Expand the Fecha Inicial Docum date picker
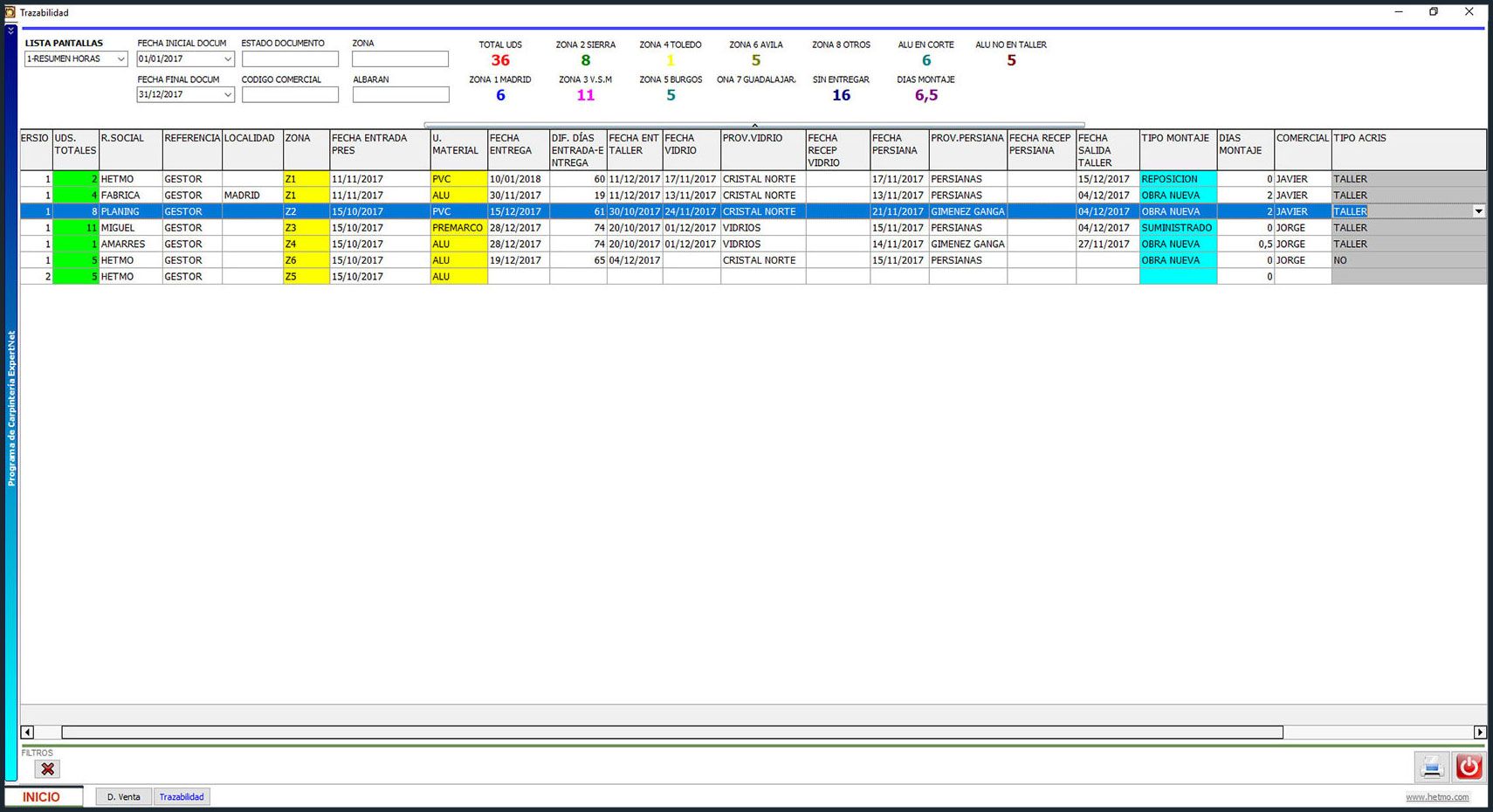Screen dimensions: 1493x812 point(227,59)
